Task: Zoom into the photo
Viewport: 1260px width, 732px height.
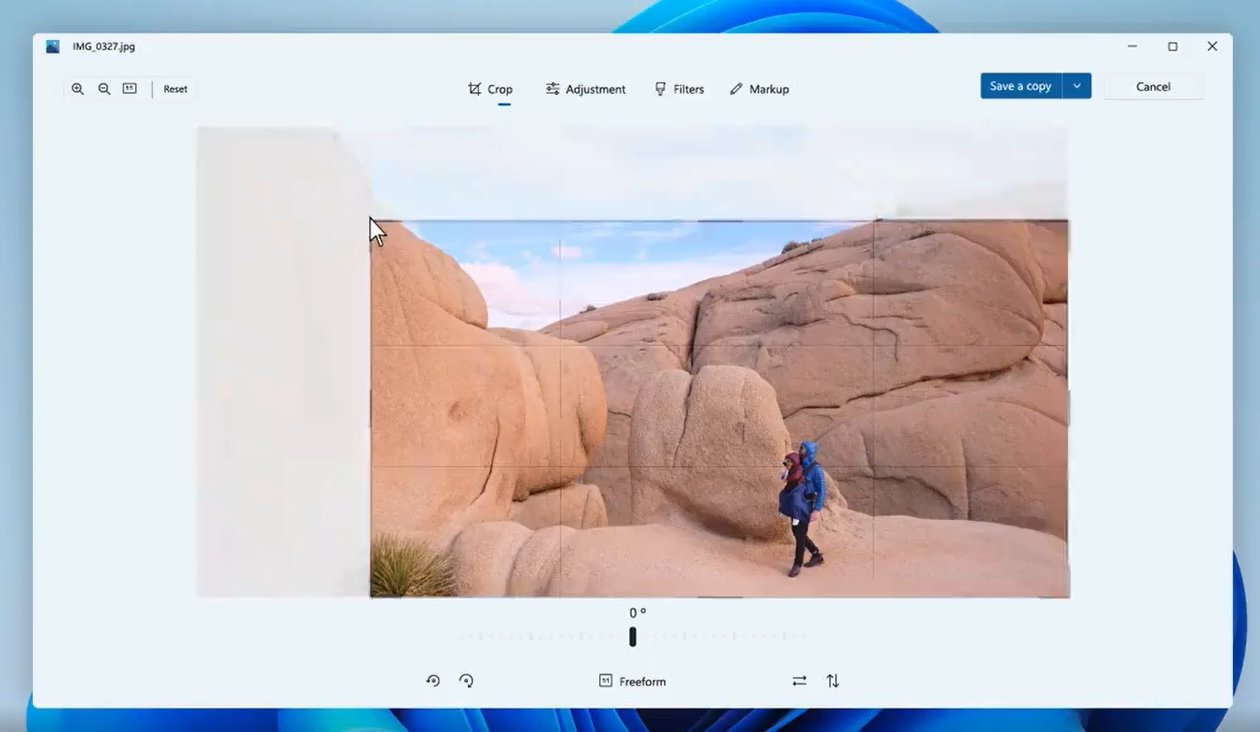Action: (78, 88)
